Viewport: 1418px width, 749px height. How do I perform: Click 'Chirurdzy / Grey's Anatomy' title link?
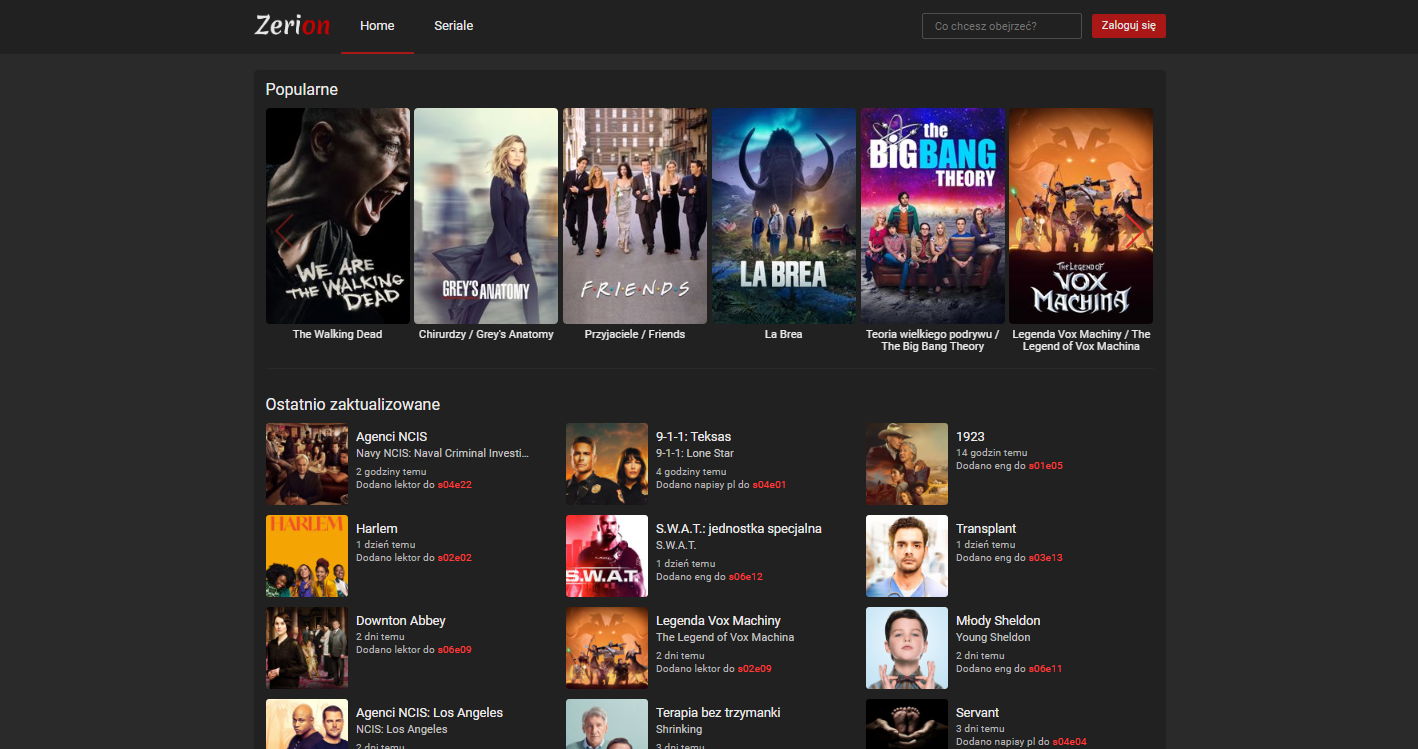click(486, 334)
